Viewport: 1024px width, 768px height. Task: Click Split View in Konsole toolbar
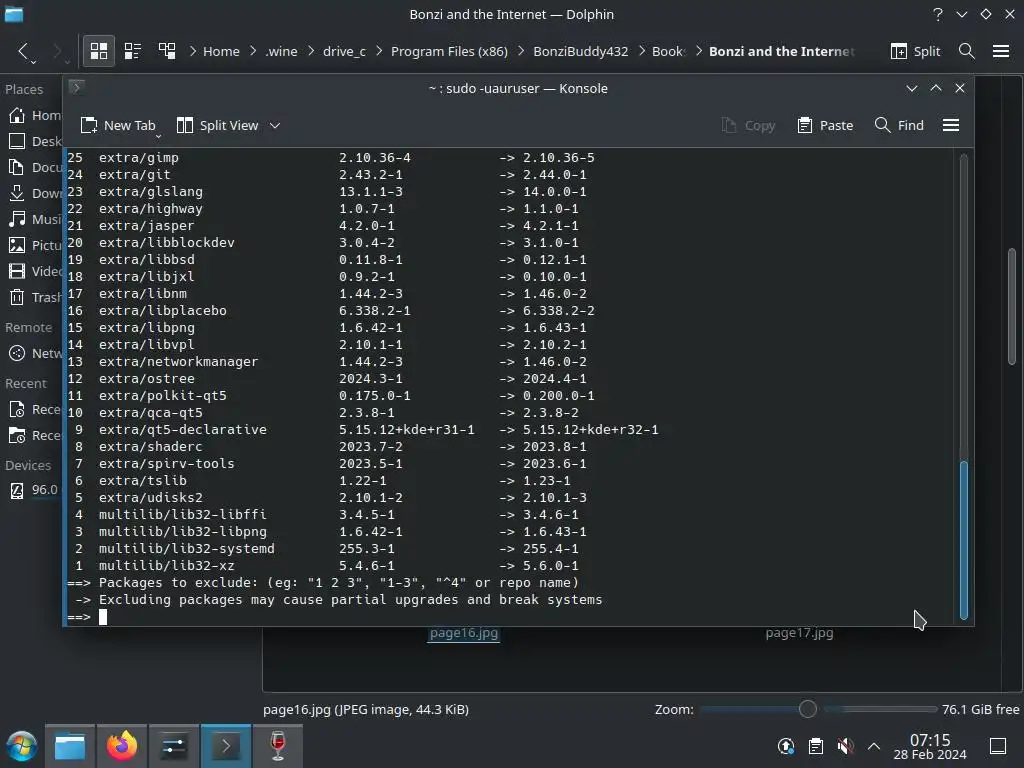point(217,125)
